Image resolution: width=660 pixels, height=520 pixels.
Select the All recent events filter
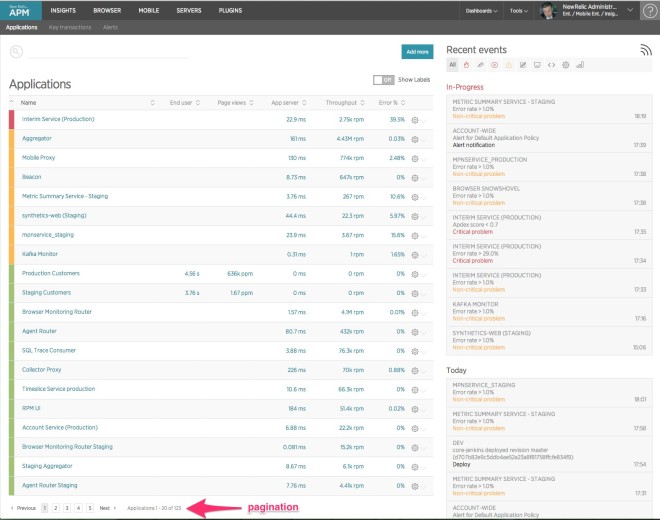point(452,65)
